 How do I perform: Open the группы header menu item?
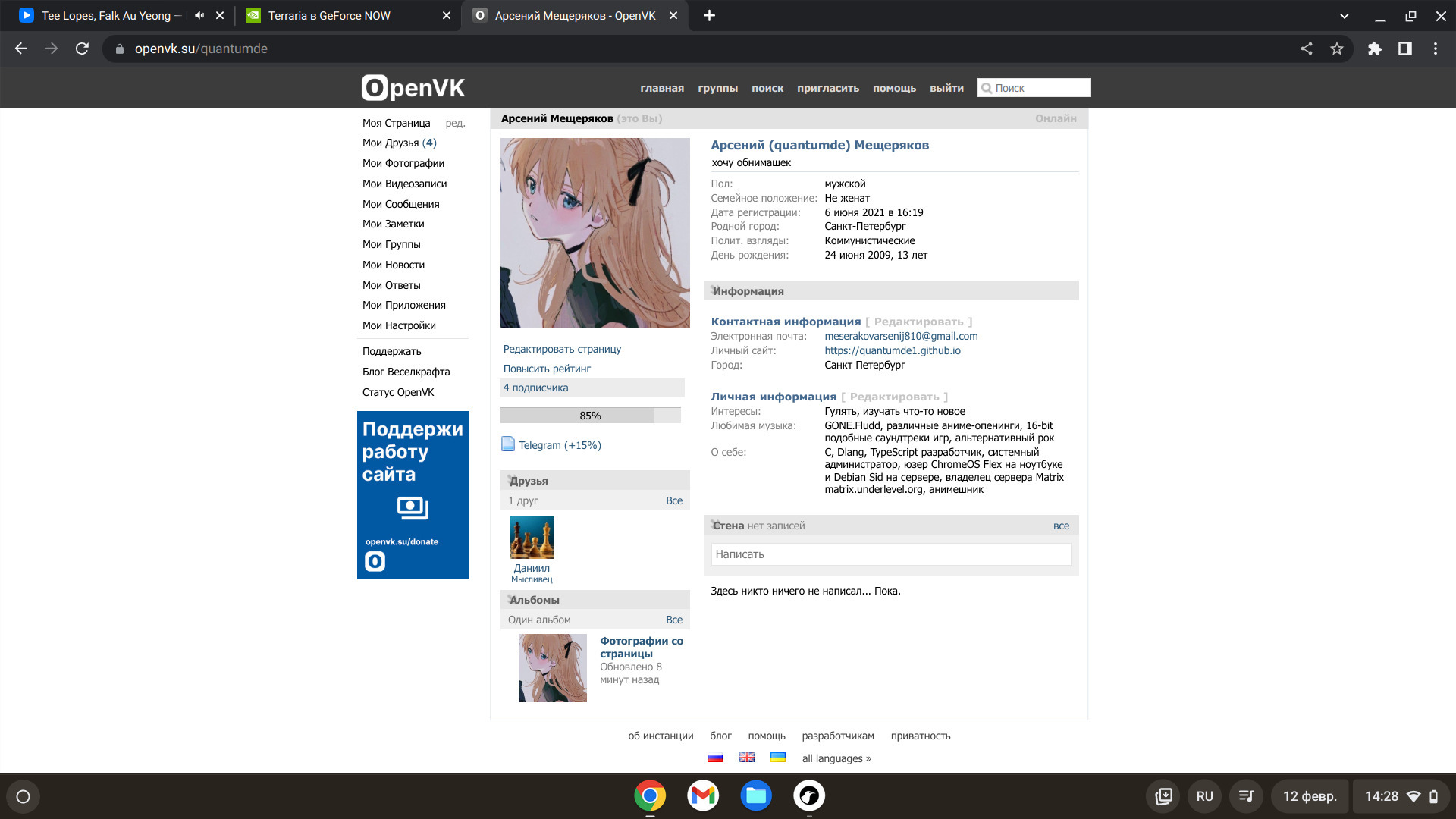[x=717, y=88]
